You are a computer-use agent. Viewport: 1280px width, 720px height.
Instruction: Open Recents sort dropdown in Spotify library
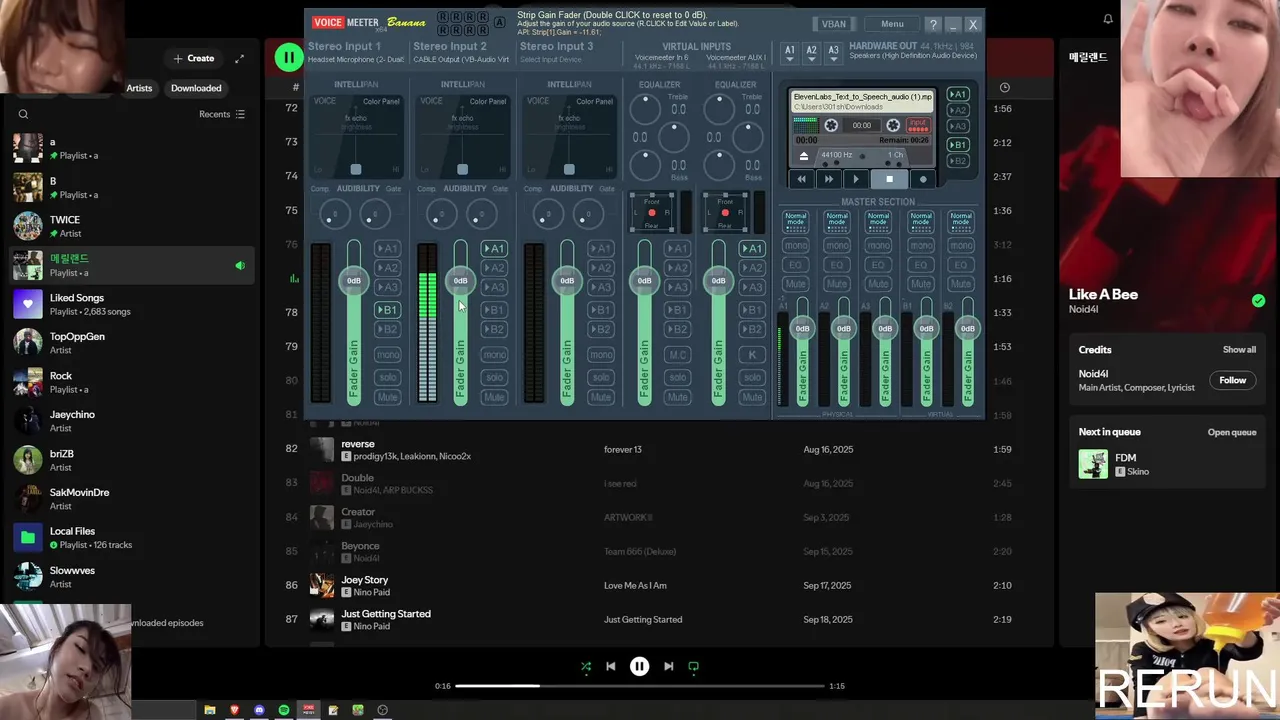222,114
